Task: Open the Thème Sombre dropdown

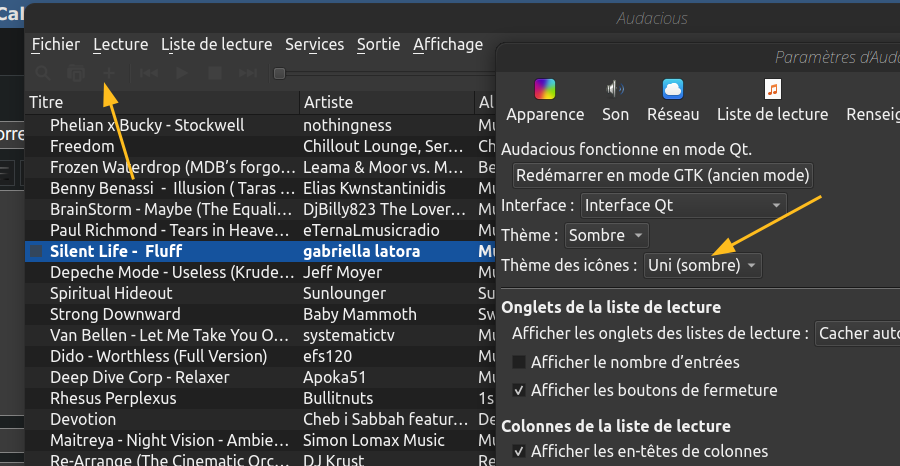Action: point(607,235)
